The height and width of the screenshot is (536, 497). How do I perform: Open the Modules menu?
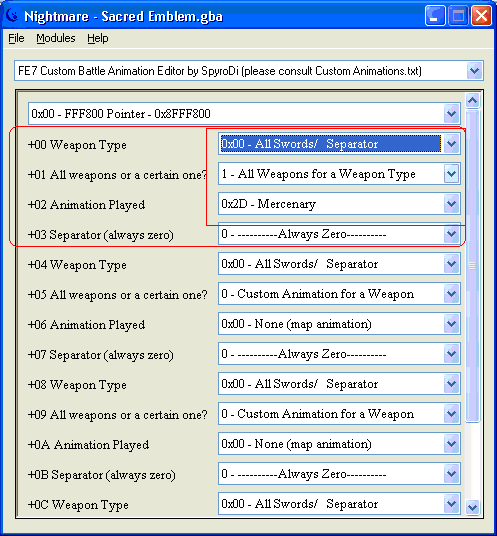(56, 38)
